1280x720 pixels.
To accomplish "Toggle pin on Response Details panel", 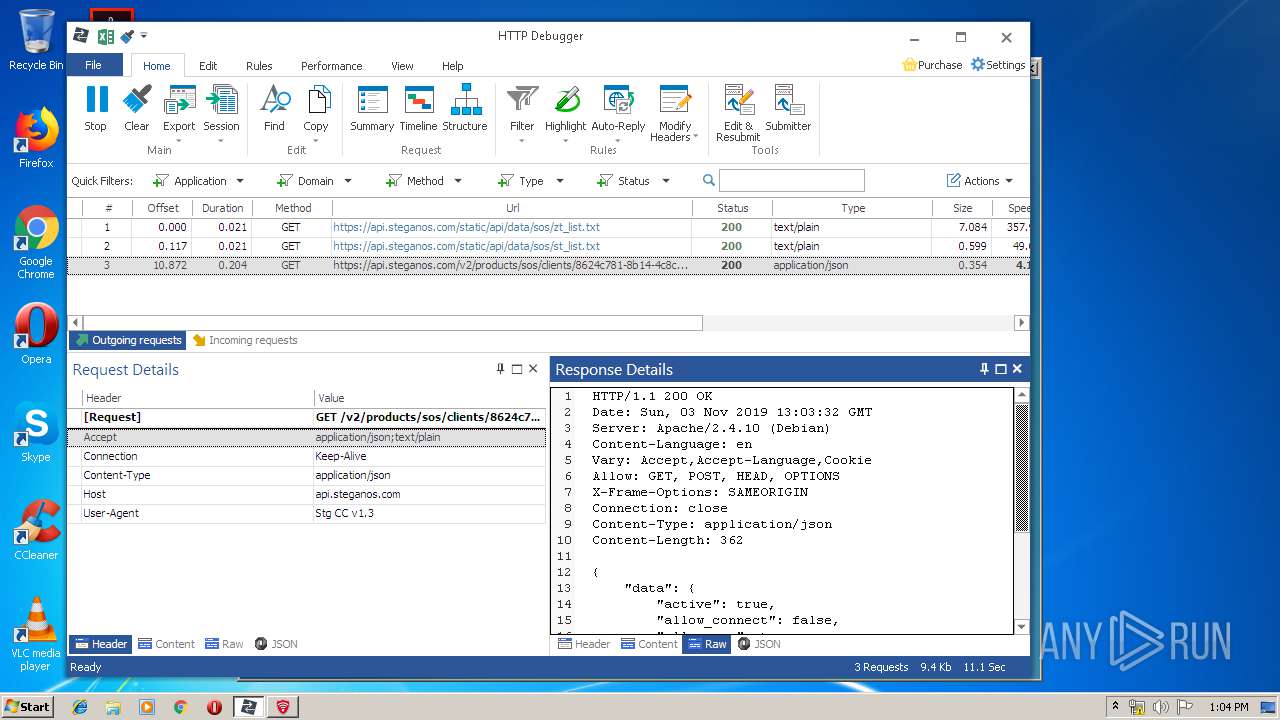I will pyautogui.click(x=984, y=369).
